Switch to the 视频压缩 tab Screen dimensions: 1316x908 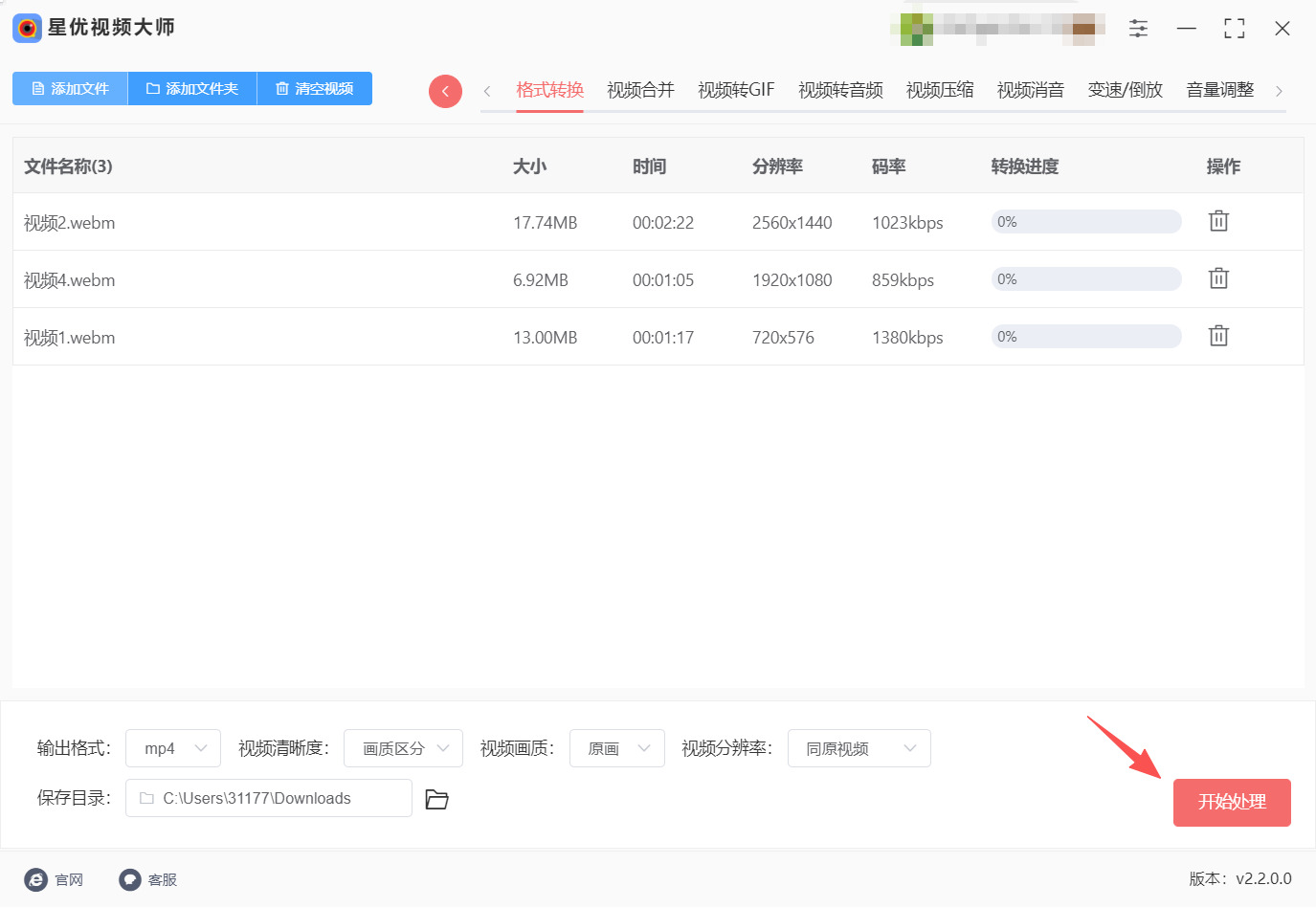pyautogui.click(x=940, y=90)
